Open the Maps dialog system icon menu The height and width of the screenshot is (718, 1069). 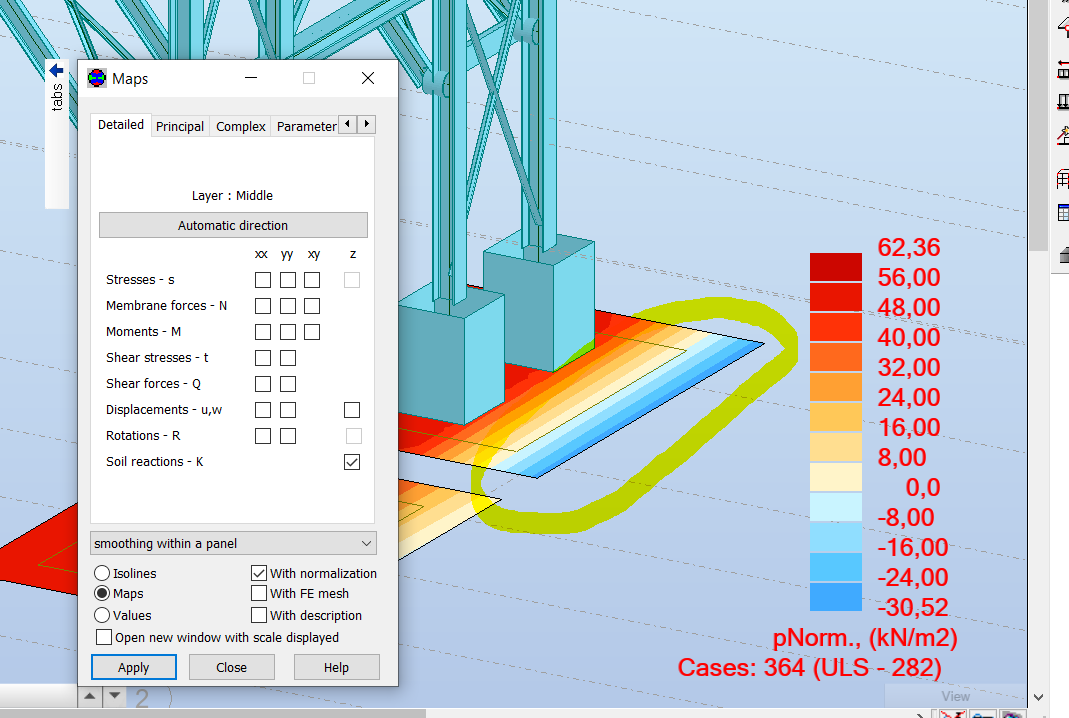pyautogui.click(x=97, y=78)
